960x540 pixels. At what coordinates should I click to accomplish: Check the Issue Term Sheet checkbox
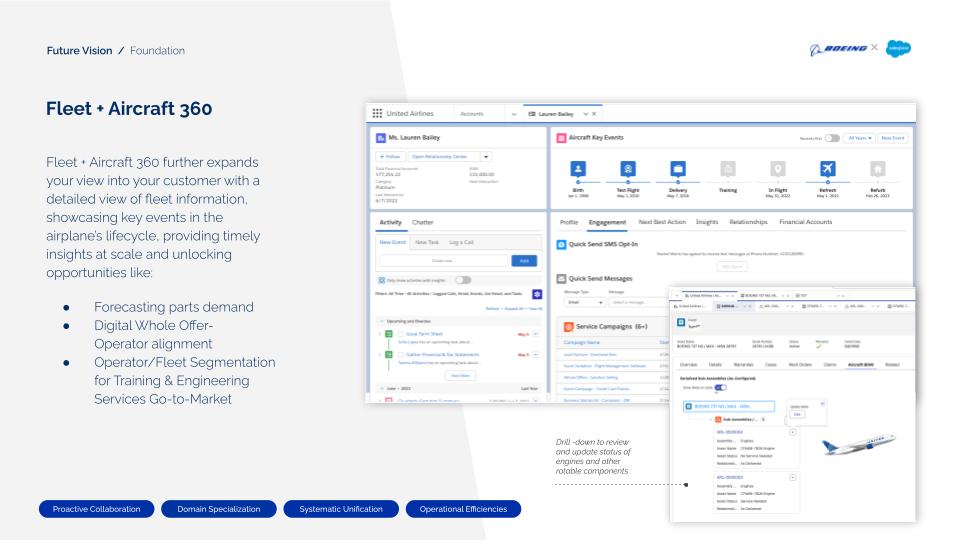click(x=401, y=334)
